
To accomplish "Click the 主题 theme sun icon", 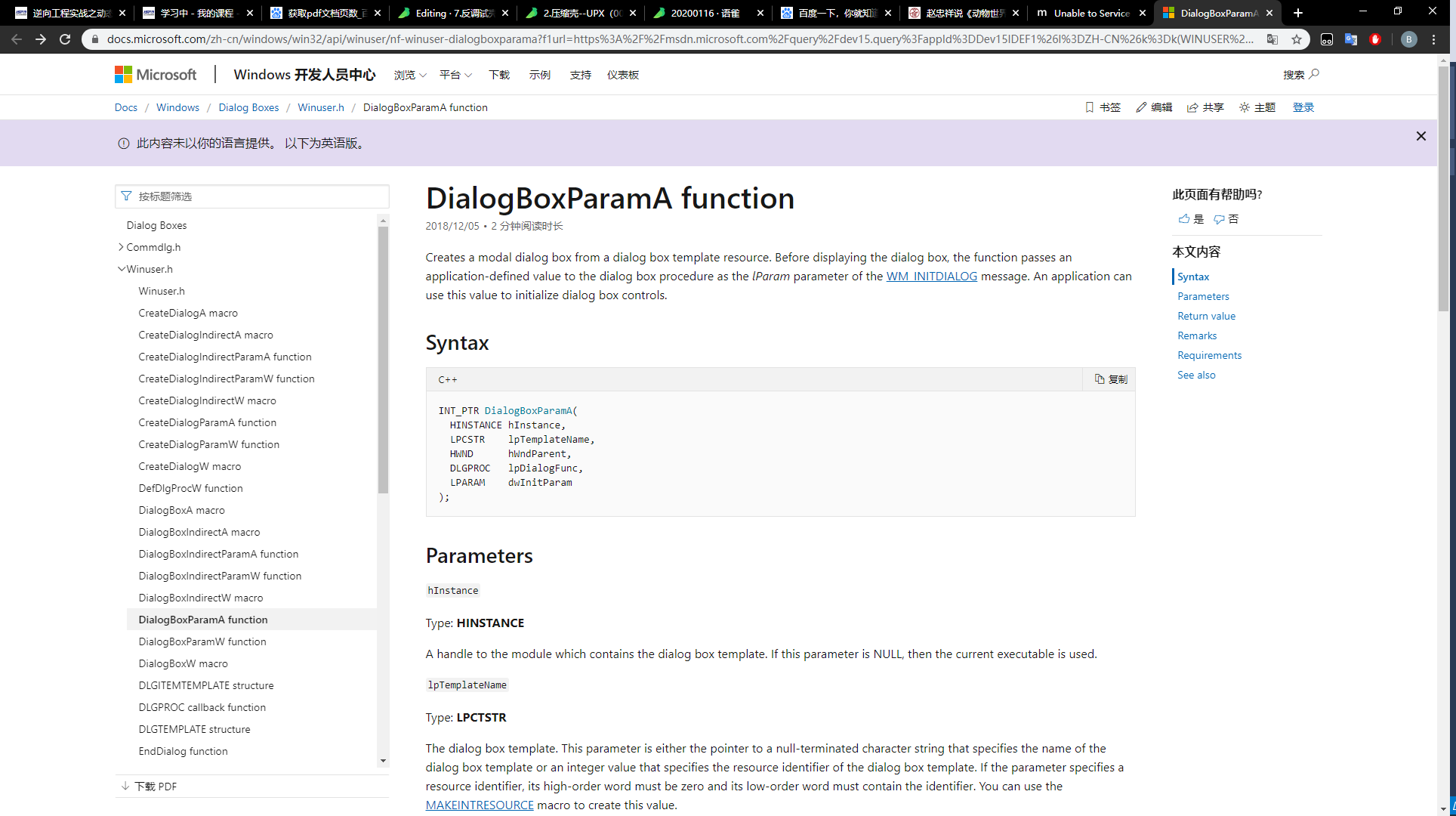I will pyautogui.click(x=1245, y=107).
